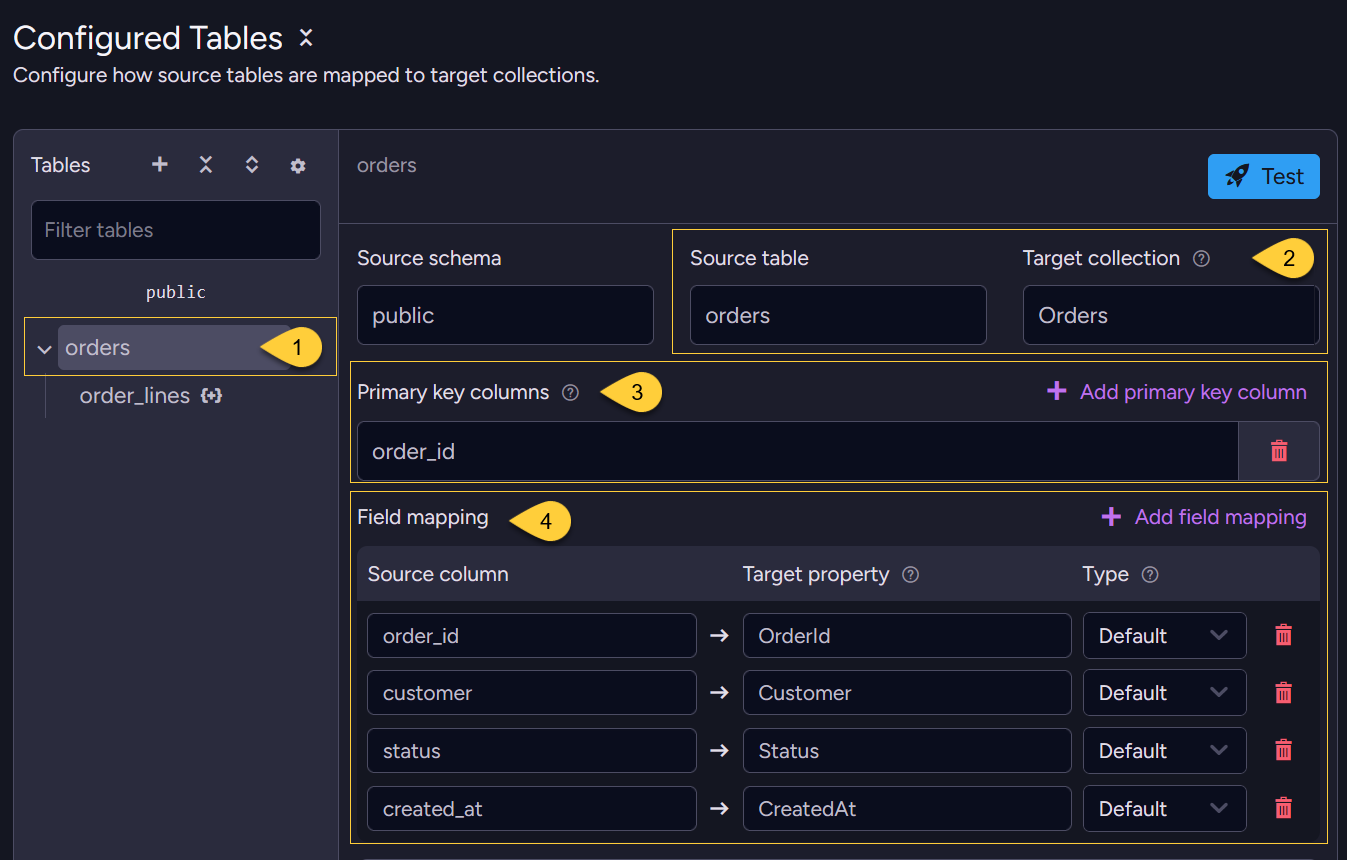The width and height of the screenshot is (1347, 860).
Task: Show help for Type column
Action: tap(1150, 575)
